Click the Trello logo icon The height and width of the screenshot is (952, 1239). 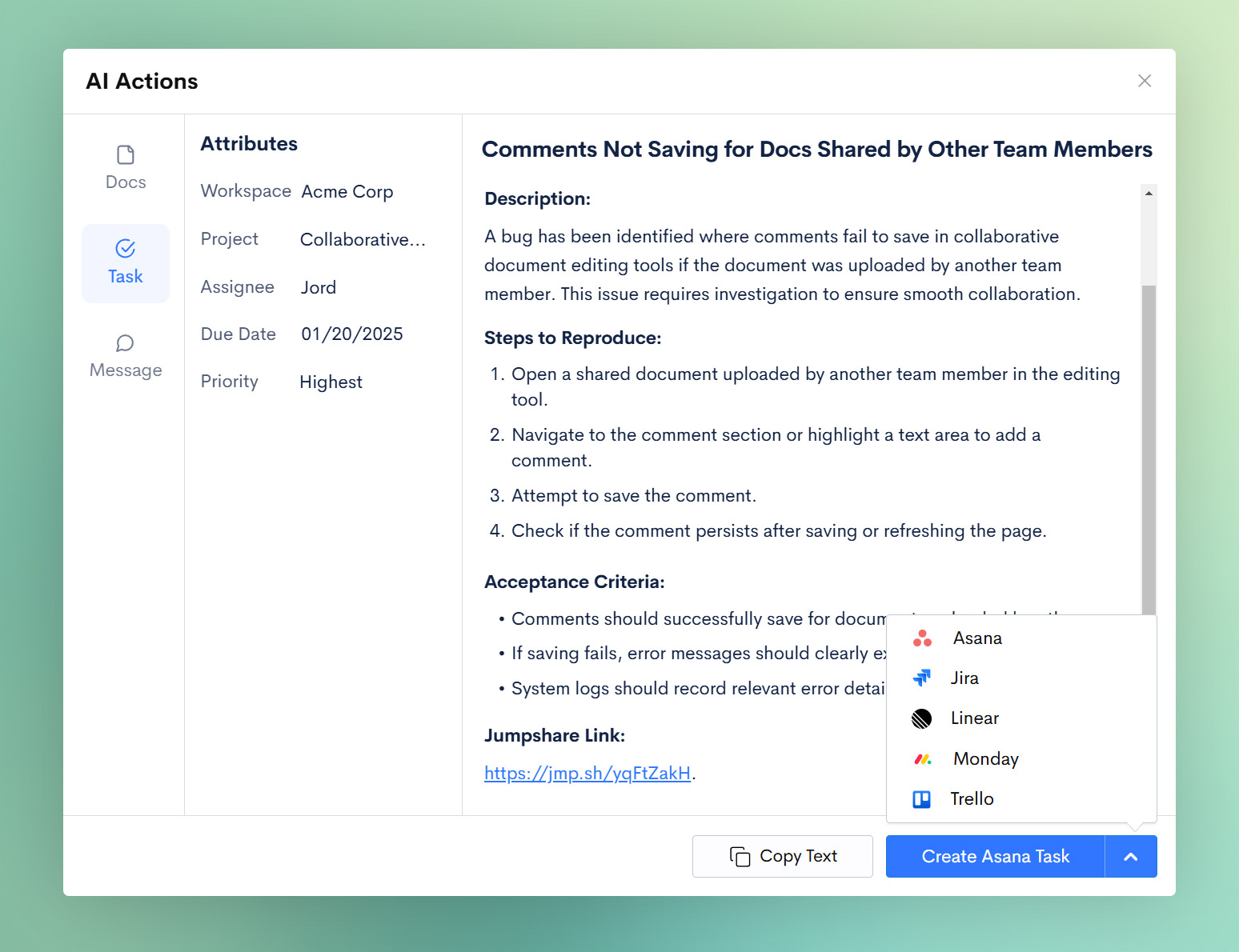922,799
